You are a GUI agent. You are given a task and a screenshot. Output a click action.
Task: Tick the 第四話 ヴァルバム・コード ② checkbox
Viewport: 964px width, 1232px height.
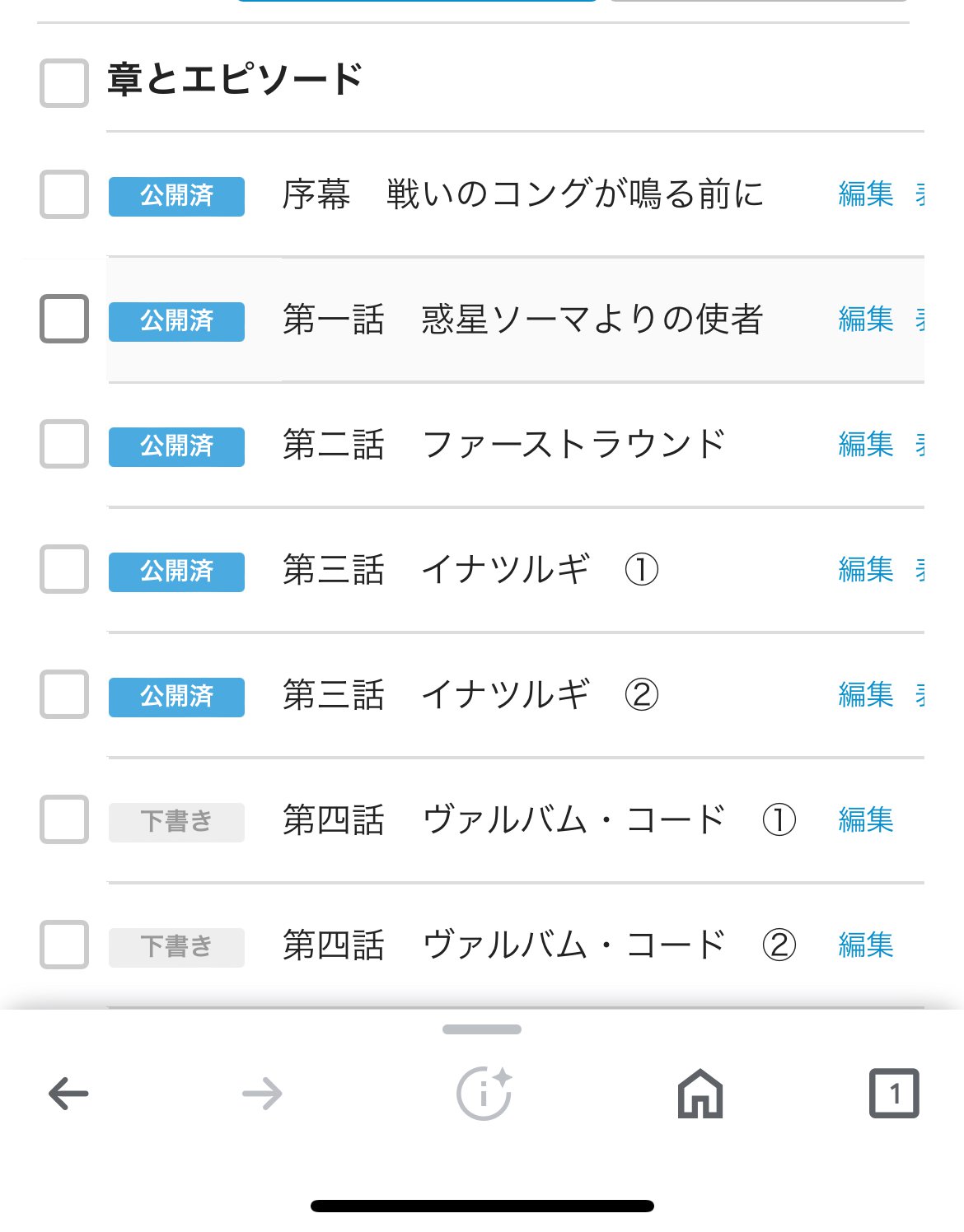click(x=64, y=945)
